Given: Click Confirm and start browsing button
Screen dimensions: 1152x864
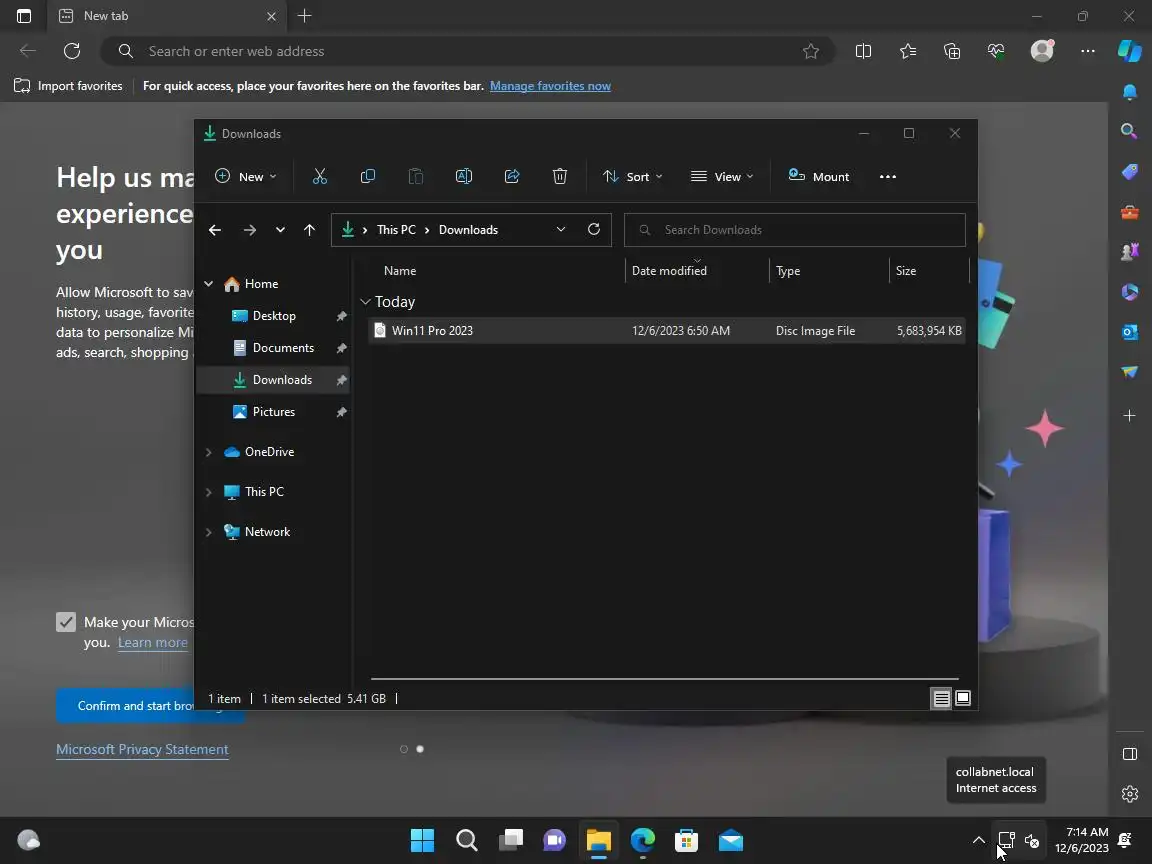Looking at the screenshot, I should click(x=125, y=705).
